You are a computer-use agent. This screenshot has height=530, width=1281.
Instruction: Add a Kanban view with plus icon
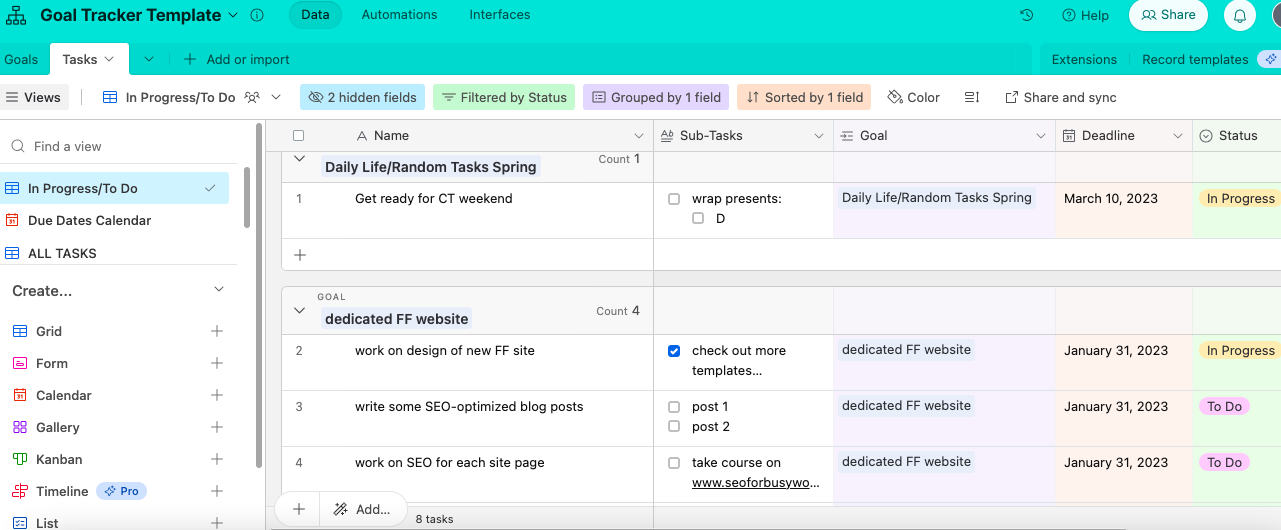click(217, 459)
